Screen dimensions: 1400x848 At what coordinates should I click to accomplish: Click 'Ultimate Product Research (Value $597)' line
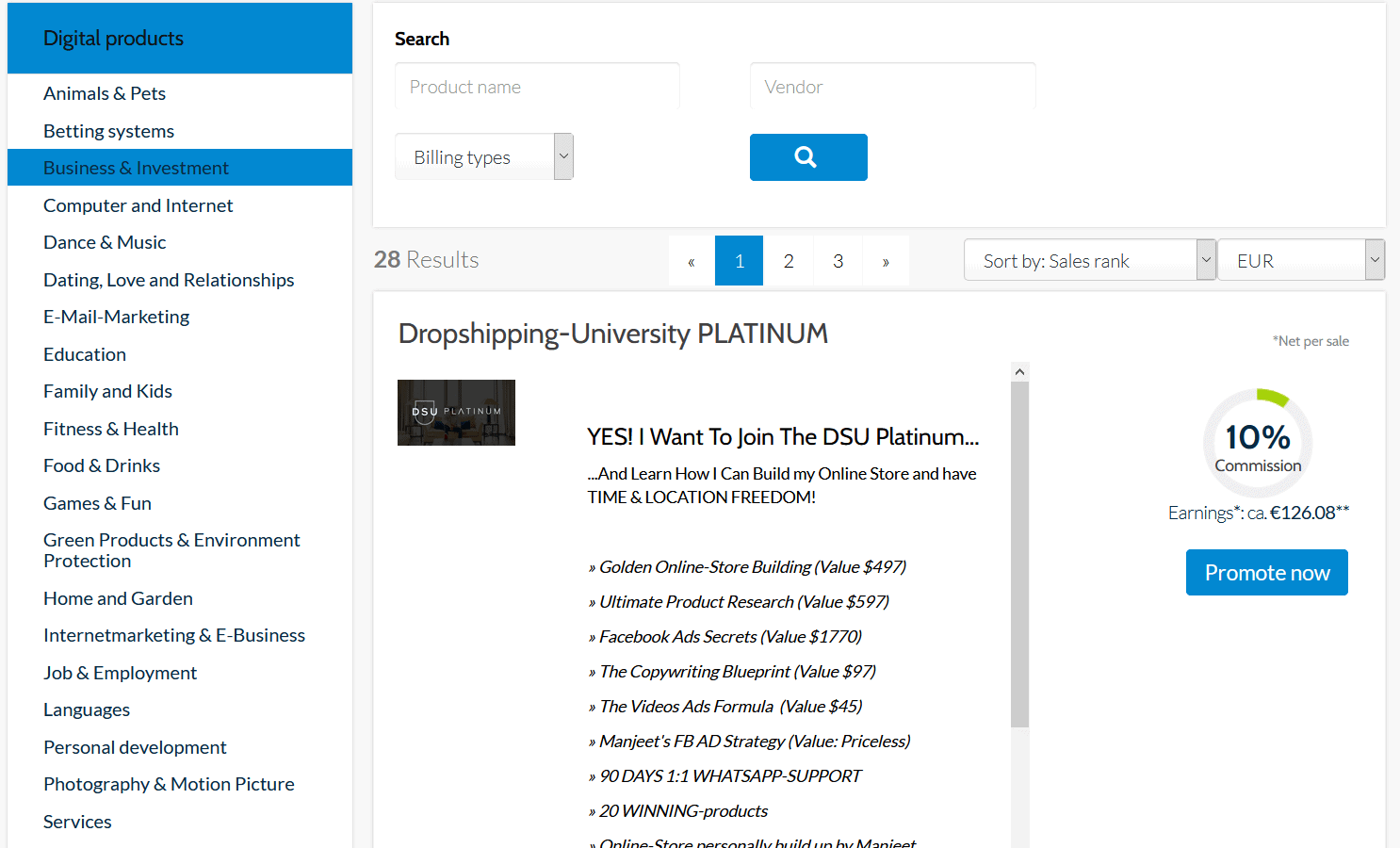click(739, 602)
